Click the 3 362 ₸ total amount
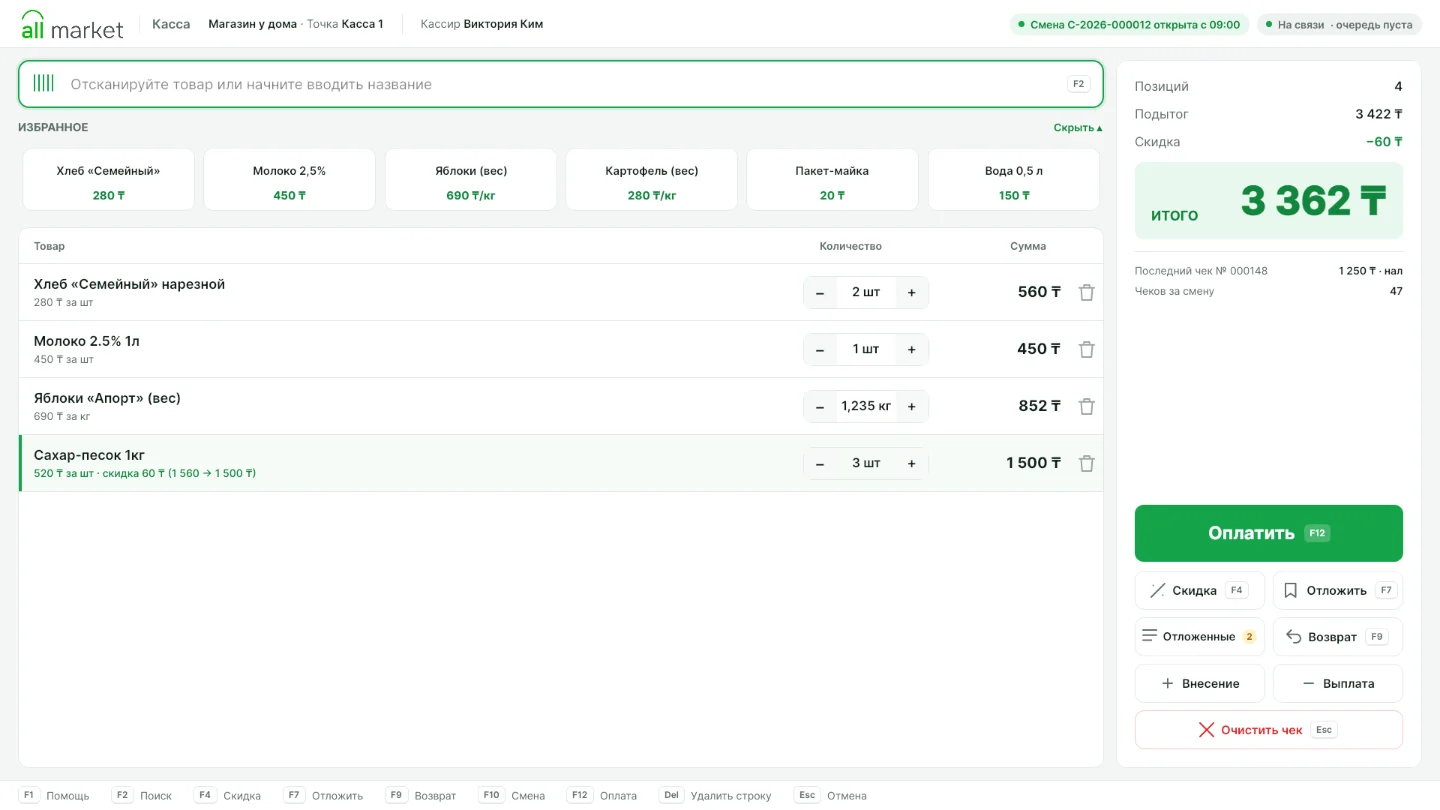Viewport: 1440px width, 810px height. coord(1313,201)
